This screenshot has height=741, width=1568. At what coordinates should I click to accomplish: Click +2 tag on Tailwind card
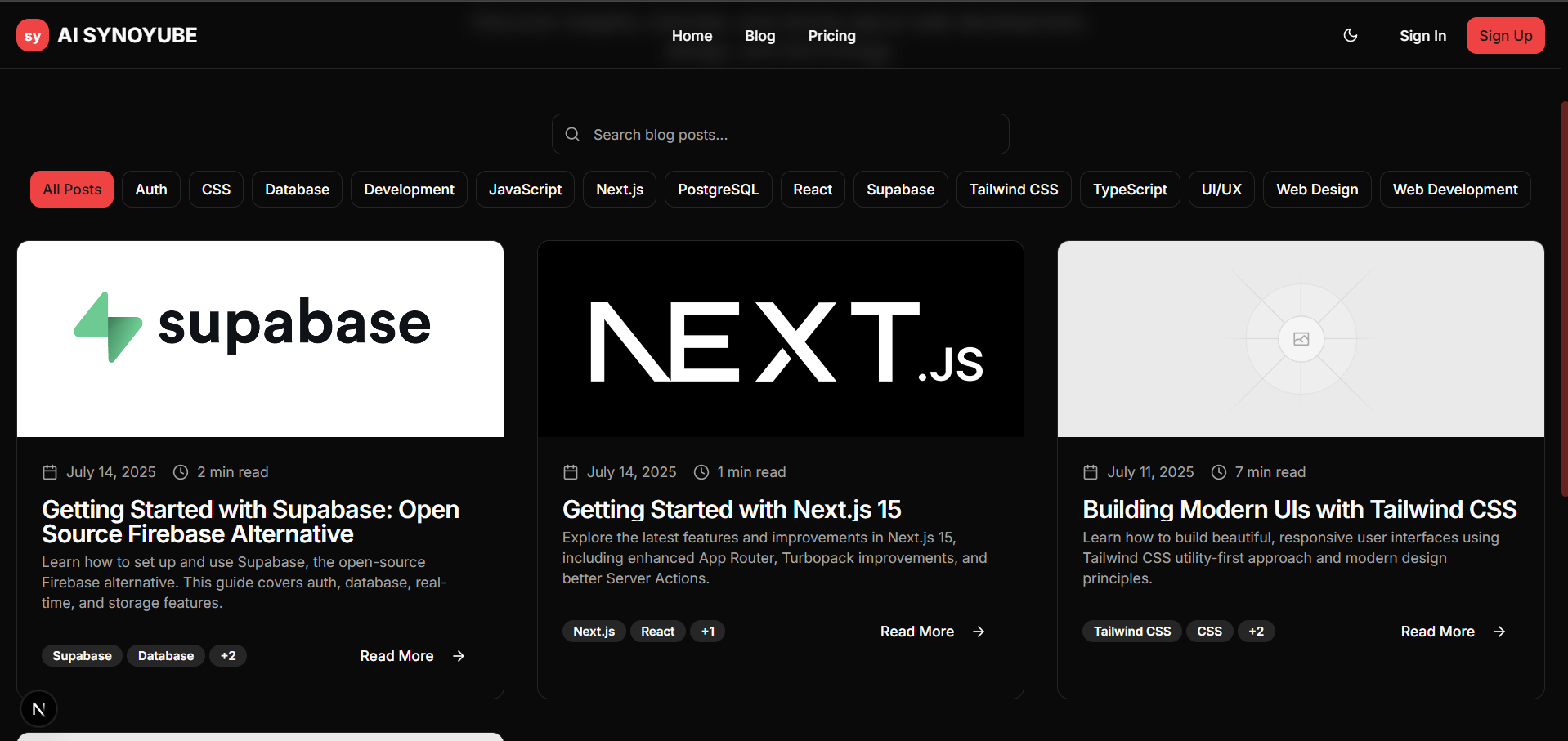(x=1257, y=632)
